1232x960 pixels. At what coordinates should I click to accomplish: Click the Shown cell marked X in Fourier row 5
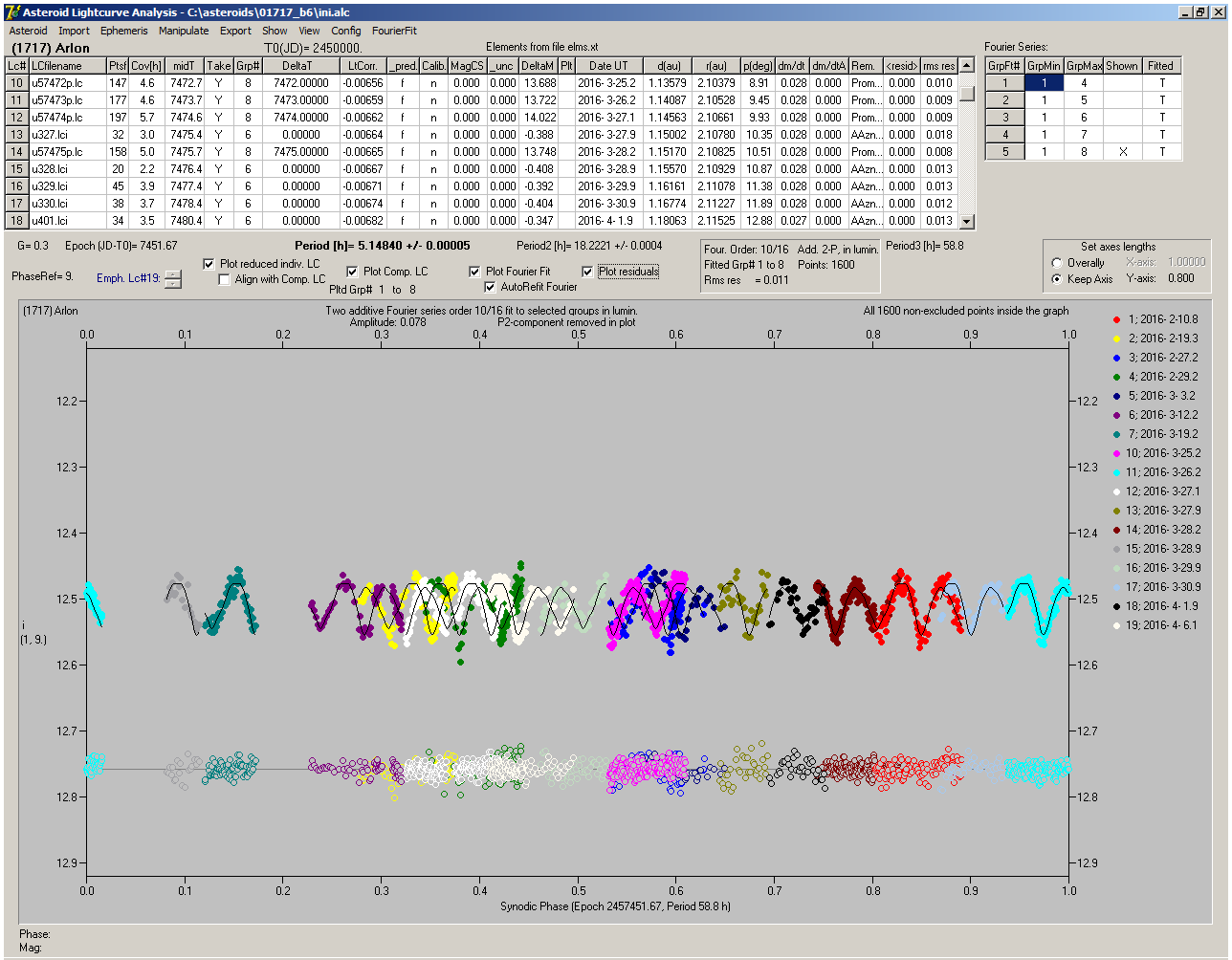(1122, 152)
